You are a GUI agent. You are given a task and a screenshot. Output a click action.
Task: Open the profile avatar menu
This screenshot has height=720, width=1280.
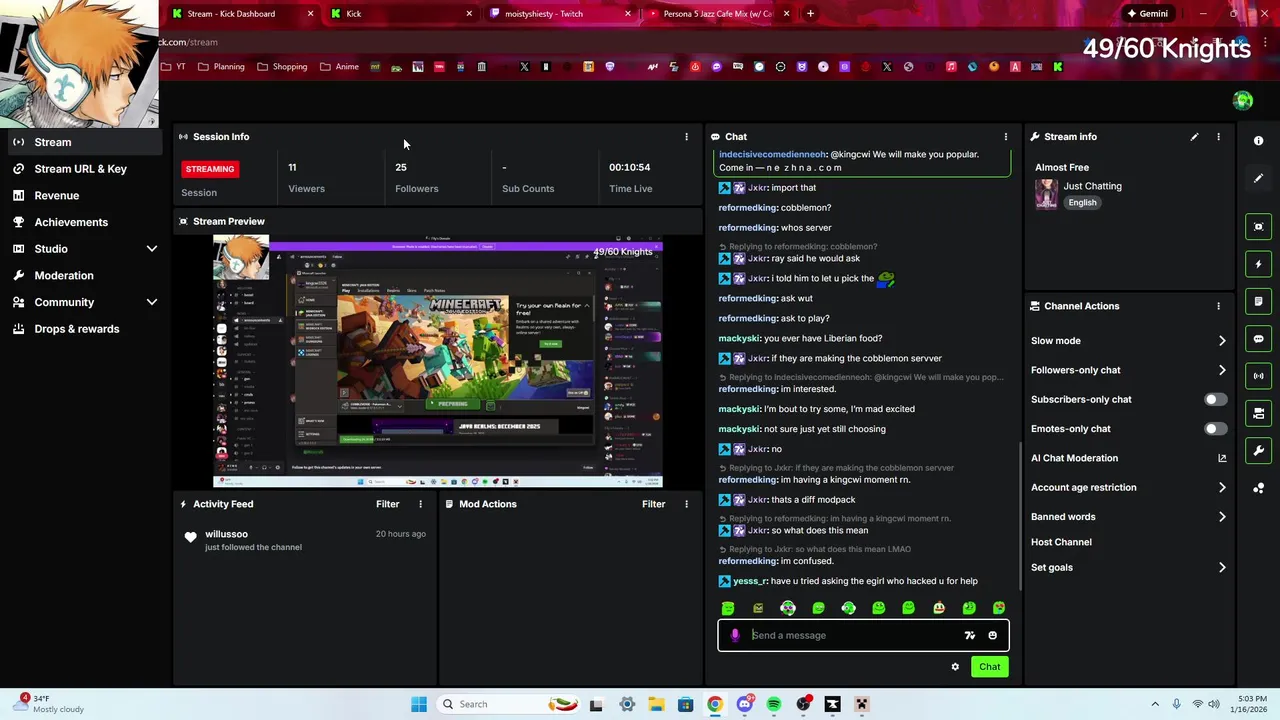tap(1243, 100)
